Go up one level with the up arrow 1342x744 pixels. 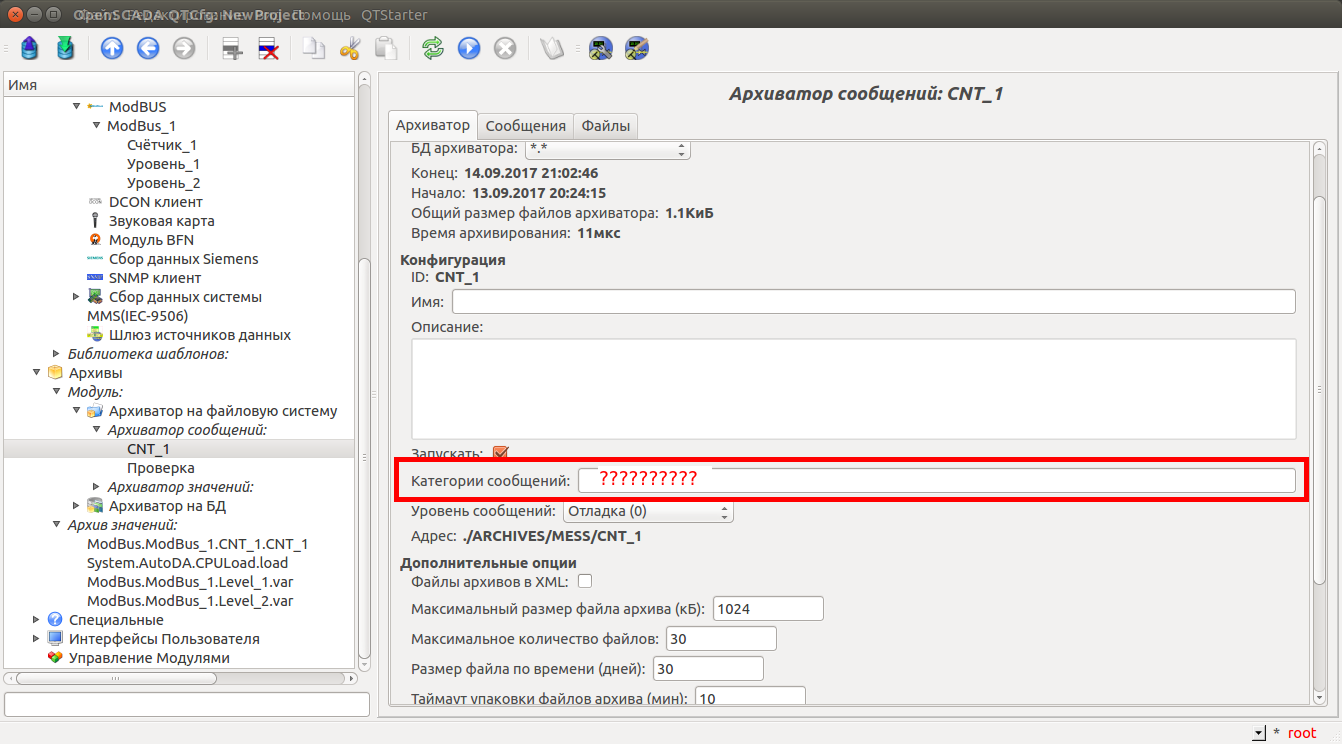(x=112, y=48)
